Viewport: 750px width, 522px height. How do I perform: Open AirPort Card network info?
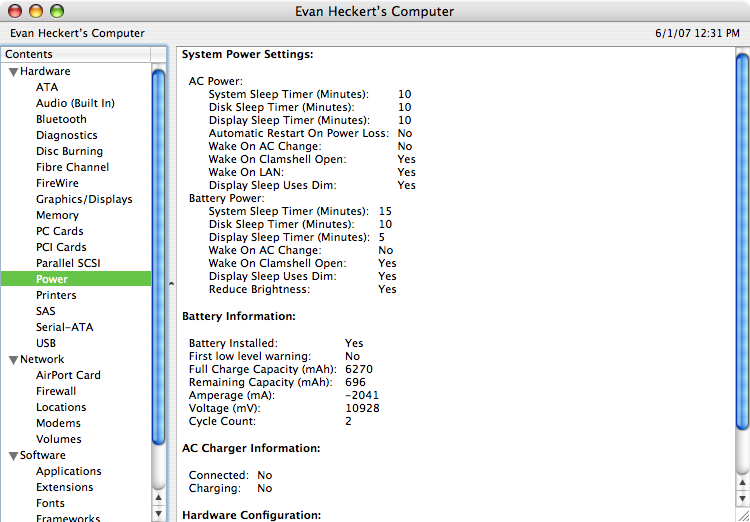[68, 375]
